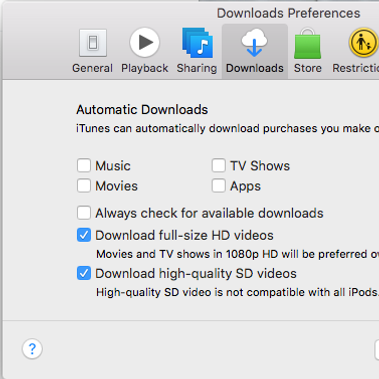This screenshot has height=379, width=379.
Task: Check the TV Shows checkbox
Action: (x=218, y=165)
